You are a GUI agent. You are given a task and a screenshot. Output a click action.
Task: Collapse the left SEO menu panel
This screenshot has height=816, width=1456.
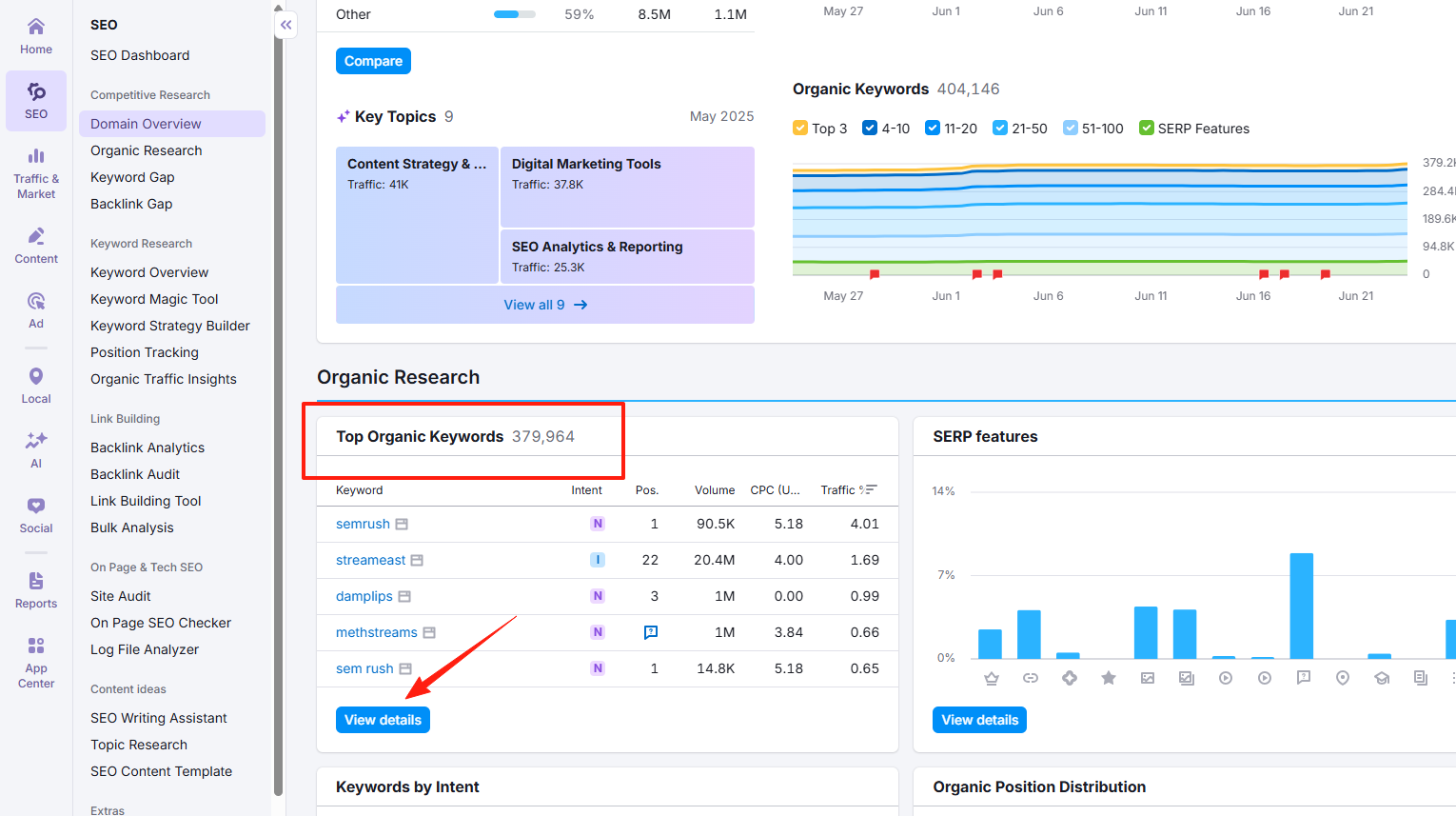(x=286, y=25)
